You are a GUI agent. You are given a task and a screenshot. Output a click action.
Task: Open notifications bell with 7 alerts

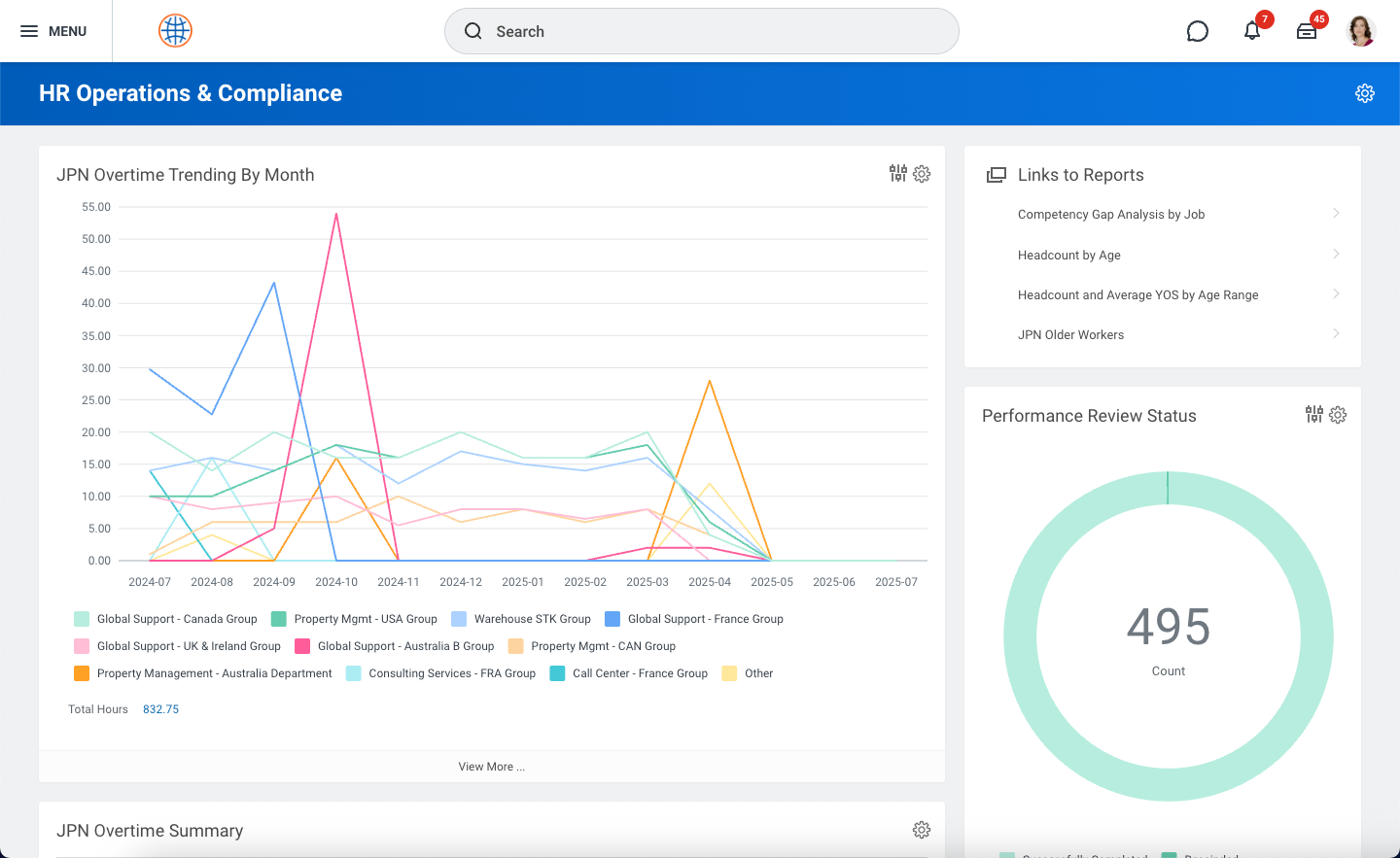pos(1252,31)
